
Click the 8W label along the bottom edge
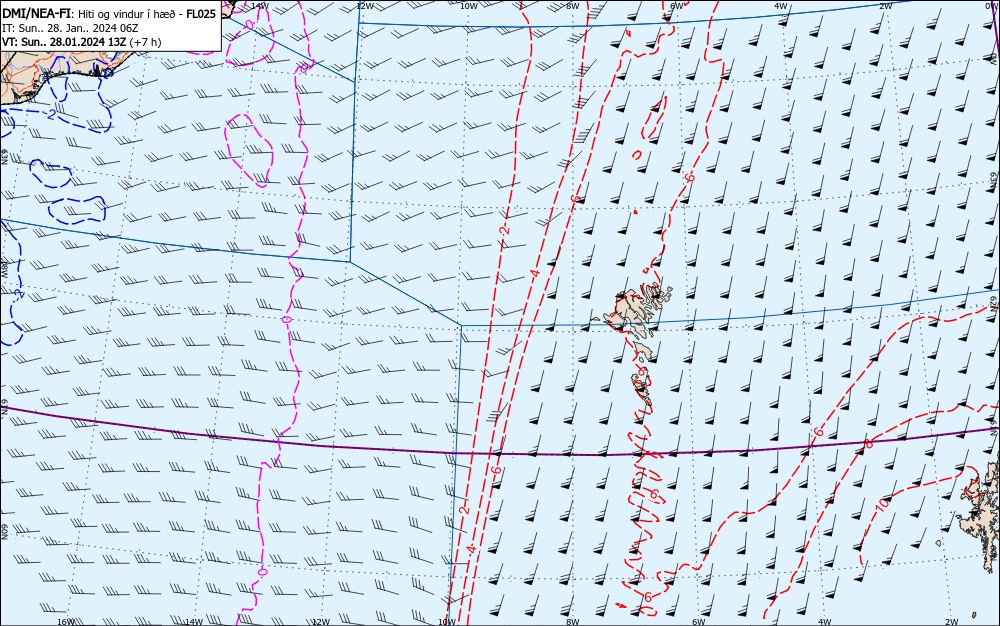(572, 622)
